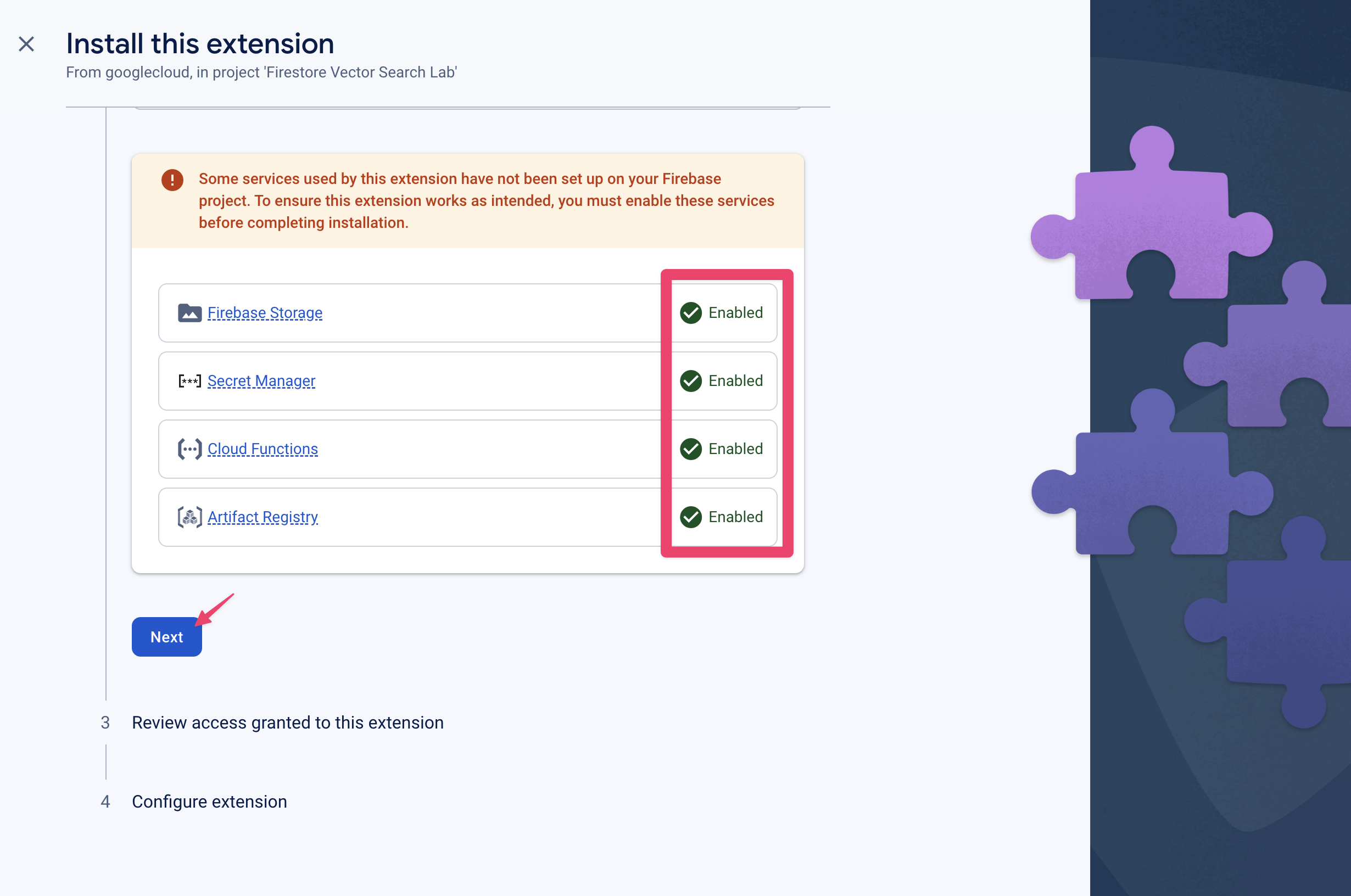The width and height of the screenshot is (1351, 896).
Task: Click the Firebase Storage hyperlink
Action: point(264,312)
